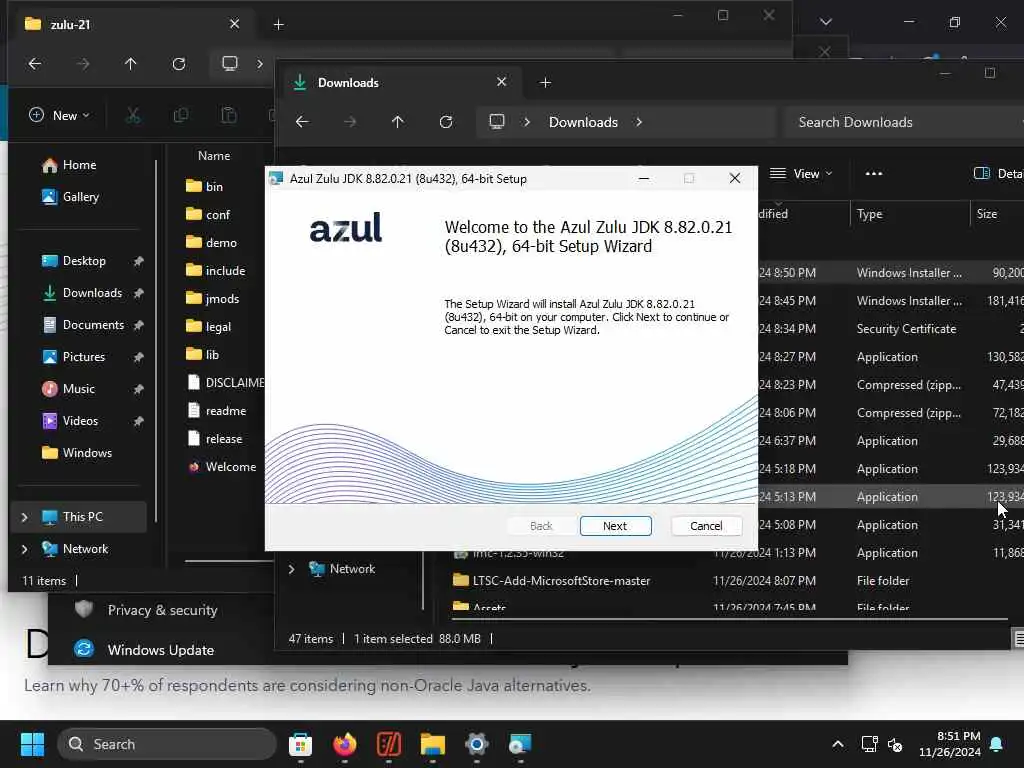This screenshot has width=1024, height=768.
Task: Click the PC monitor icon in Downloads address bar
Action: point(497,122)
